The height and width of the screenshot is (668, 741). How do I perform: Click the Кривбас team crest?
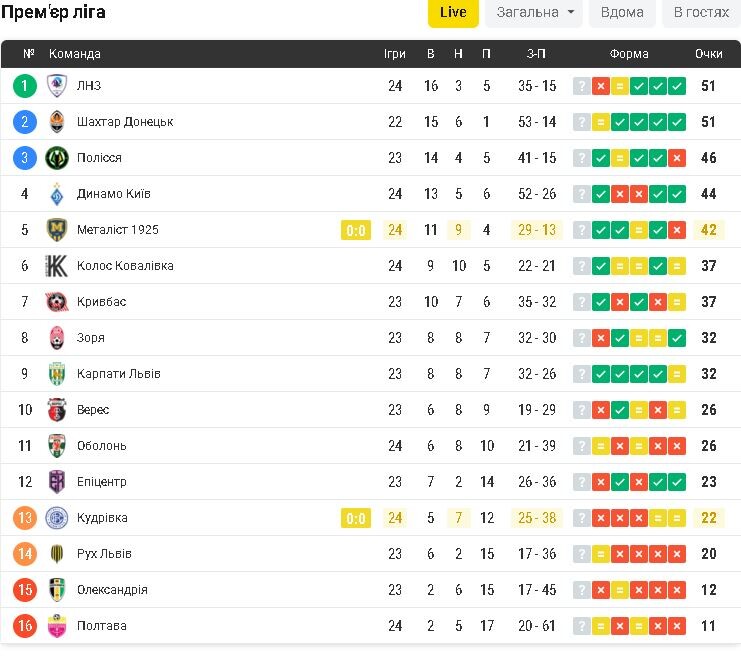click(57, 302)
